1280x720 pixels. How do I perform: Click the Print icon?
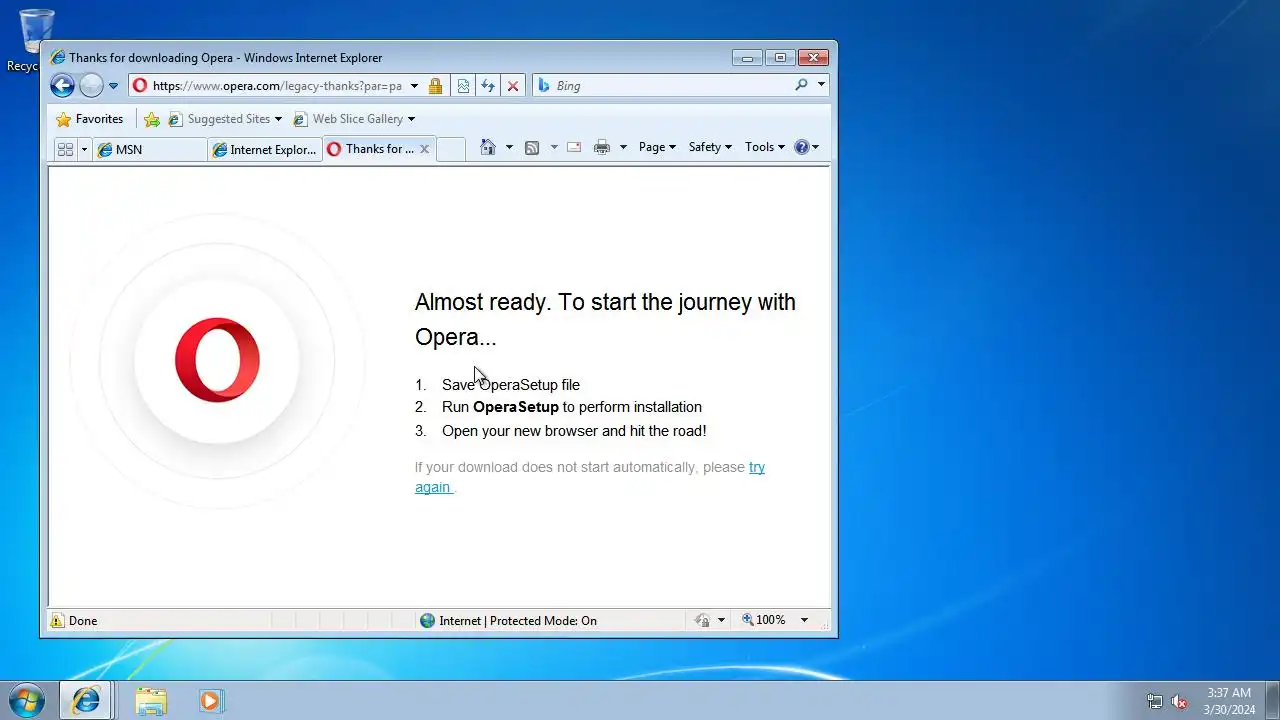[601, 147]
